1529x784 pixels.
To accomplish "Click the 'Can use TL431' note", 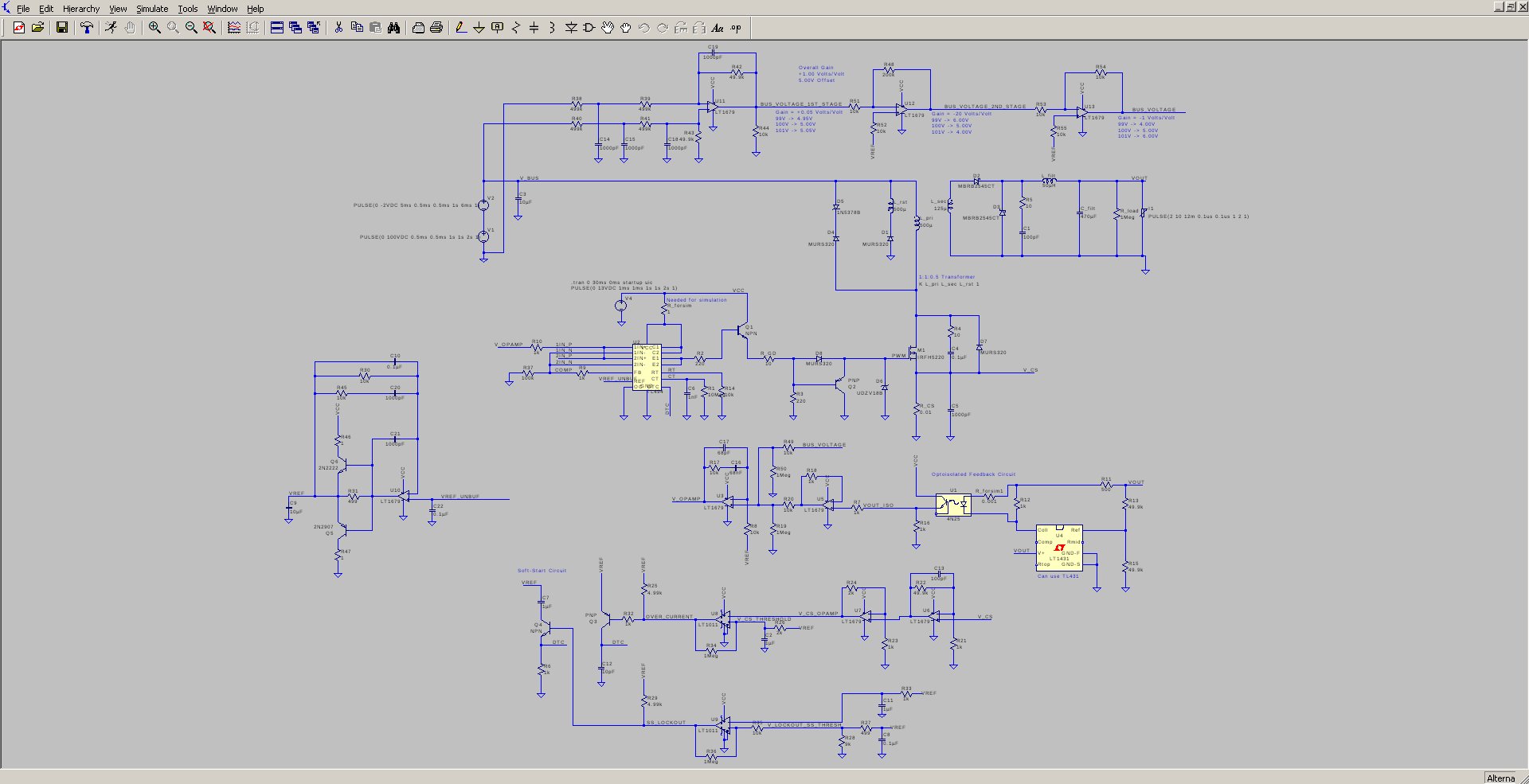I will coord(1058,576).
